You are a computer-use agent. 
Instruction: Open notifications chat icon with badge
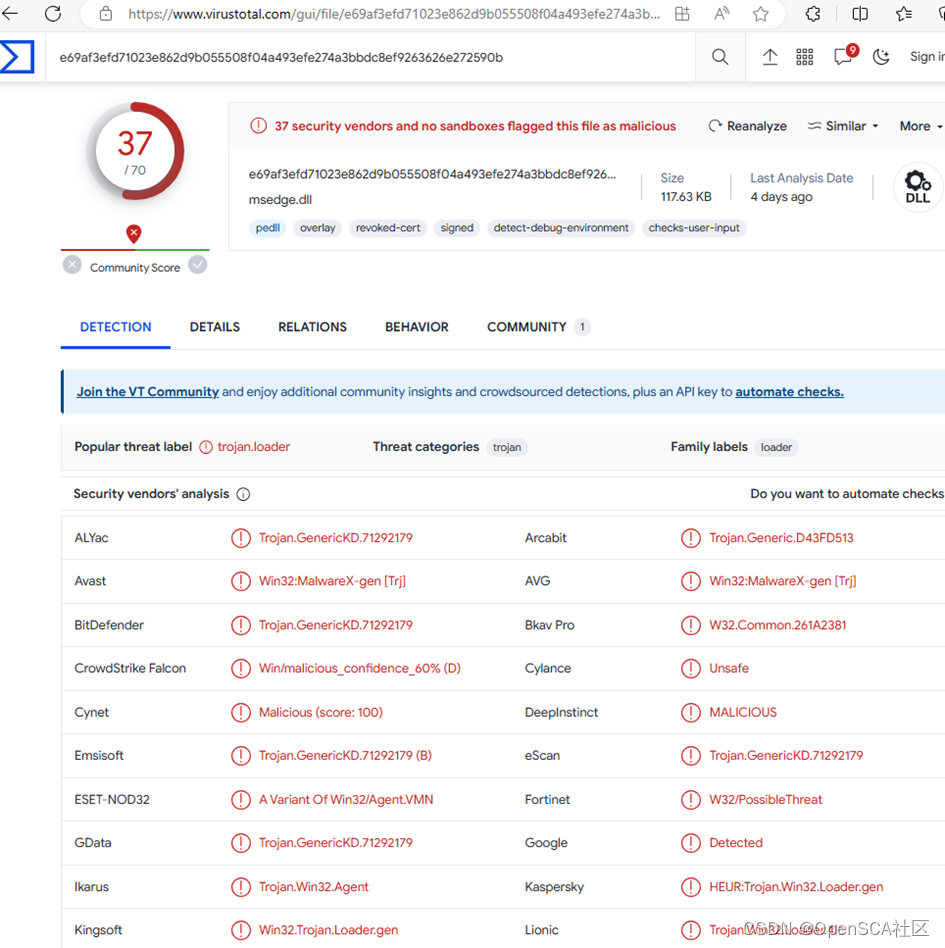tap(845, 55)
